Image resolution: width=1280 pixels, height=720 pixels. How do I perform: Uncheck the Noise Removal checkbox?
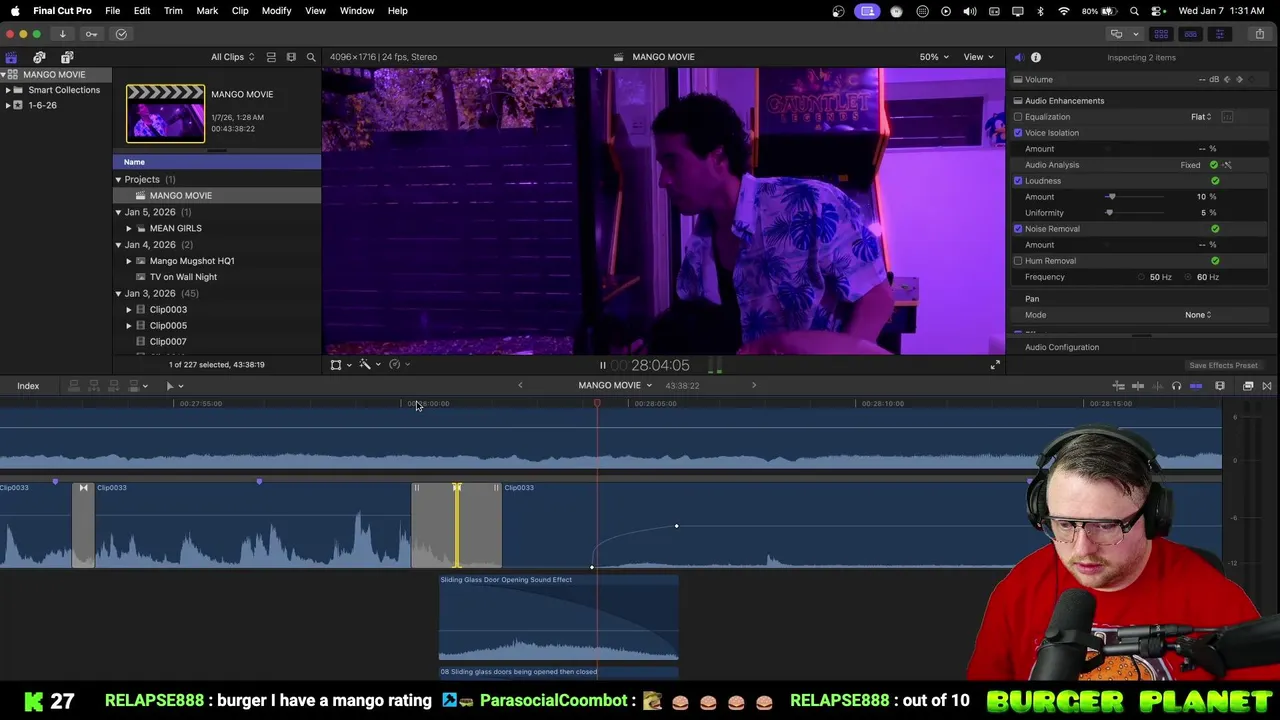point(1018,229)
